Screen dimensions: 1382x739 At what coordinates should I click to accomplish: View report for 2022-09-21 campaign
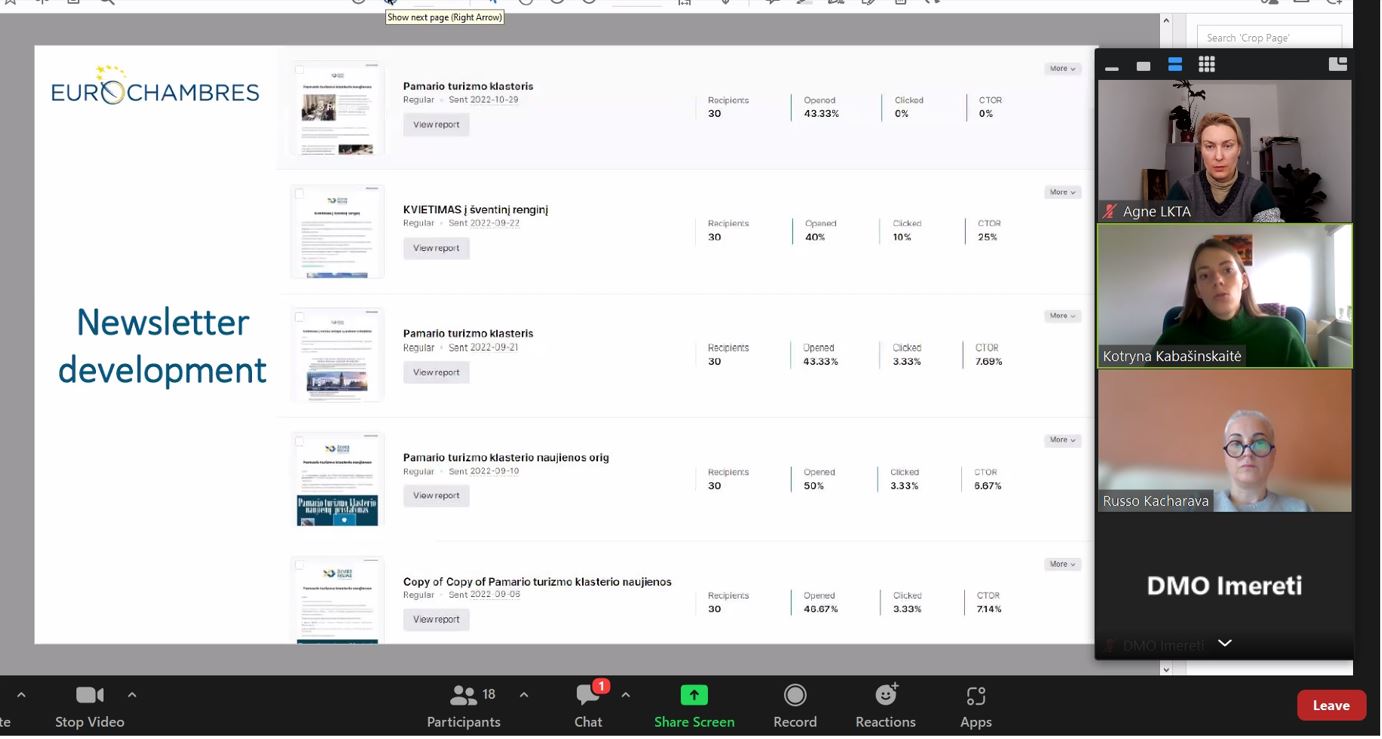click(436, 372)
